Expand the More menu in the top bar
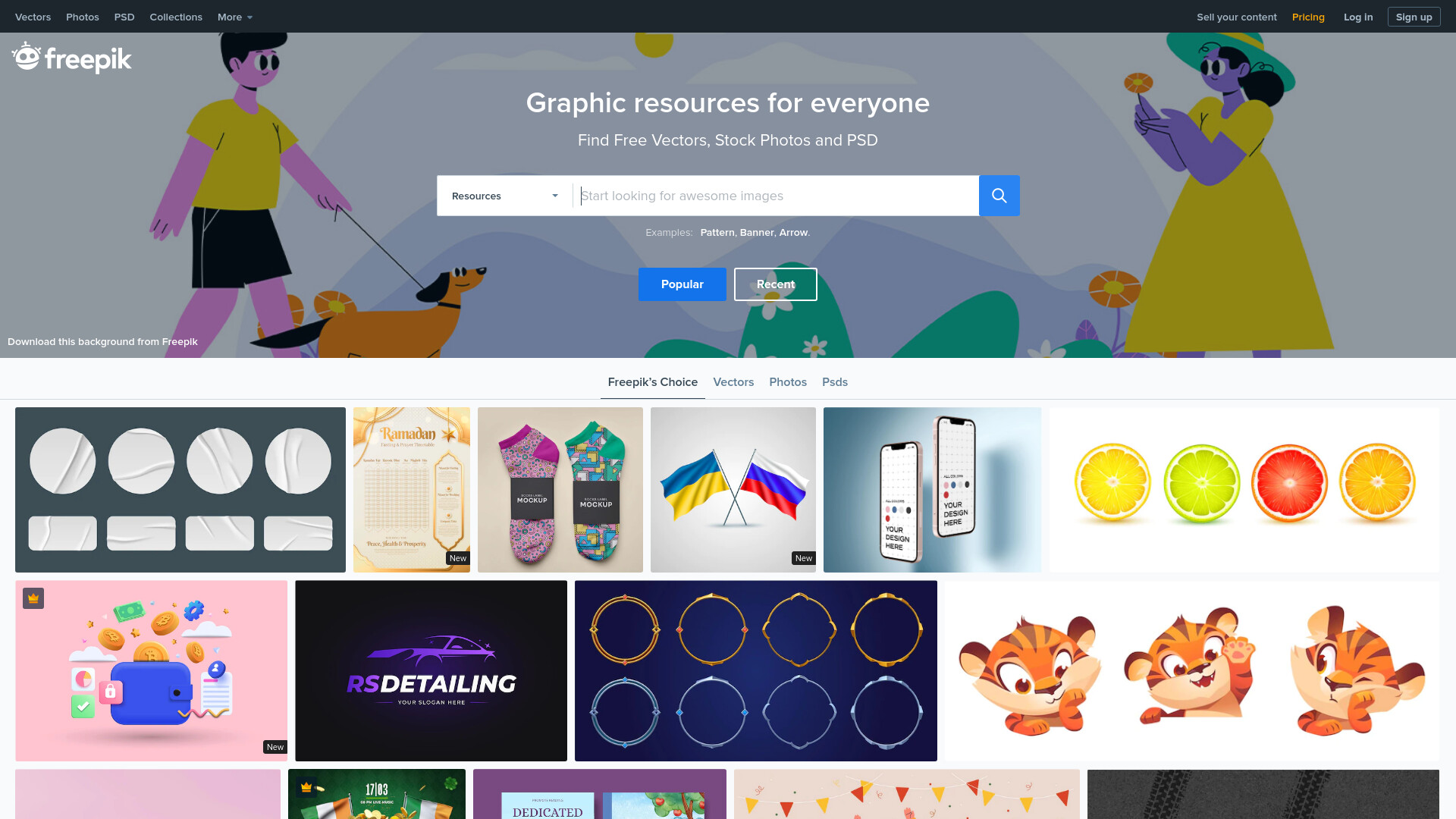 (x=235, y=17)
